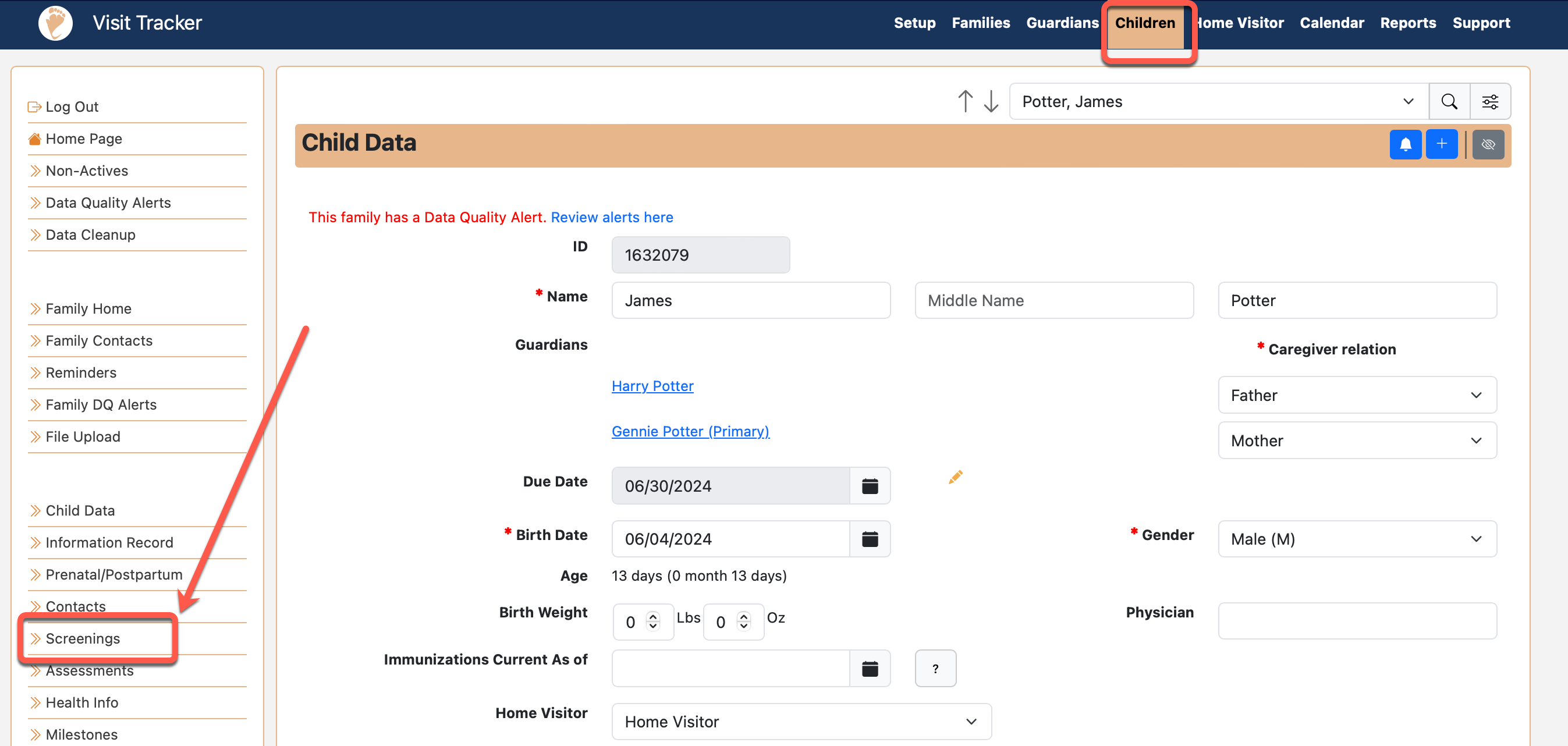Click the Visit Tracker footprint logo
1568x746 pixels.
pyautogui.click(x=55, y=23)
